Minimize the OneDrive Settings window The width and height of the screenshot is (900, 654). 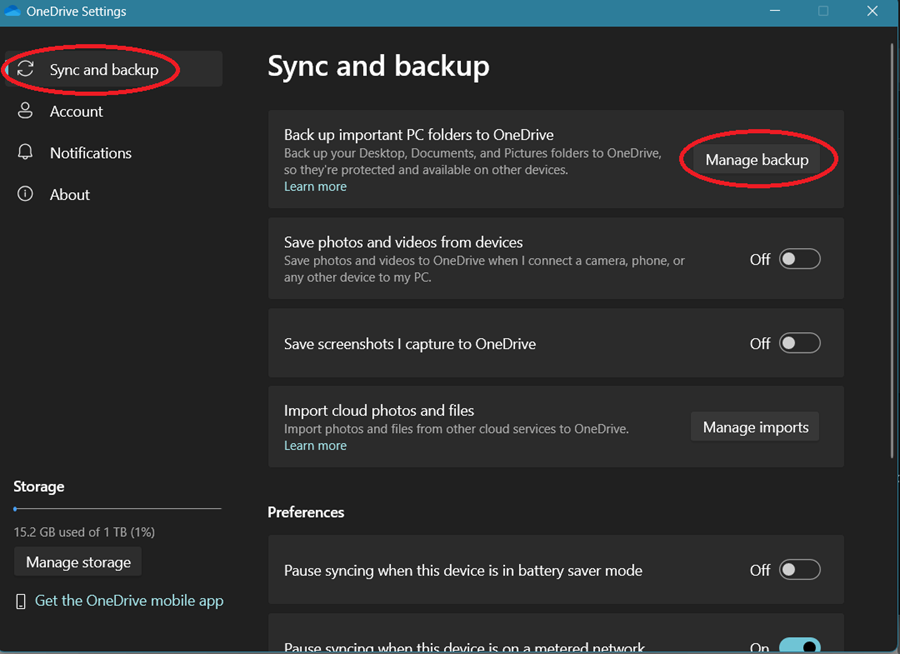[x=775, y=11]
